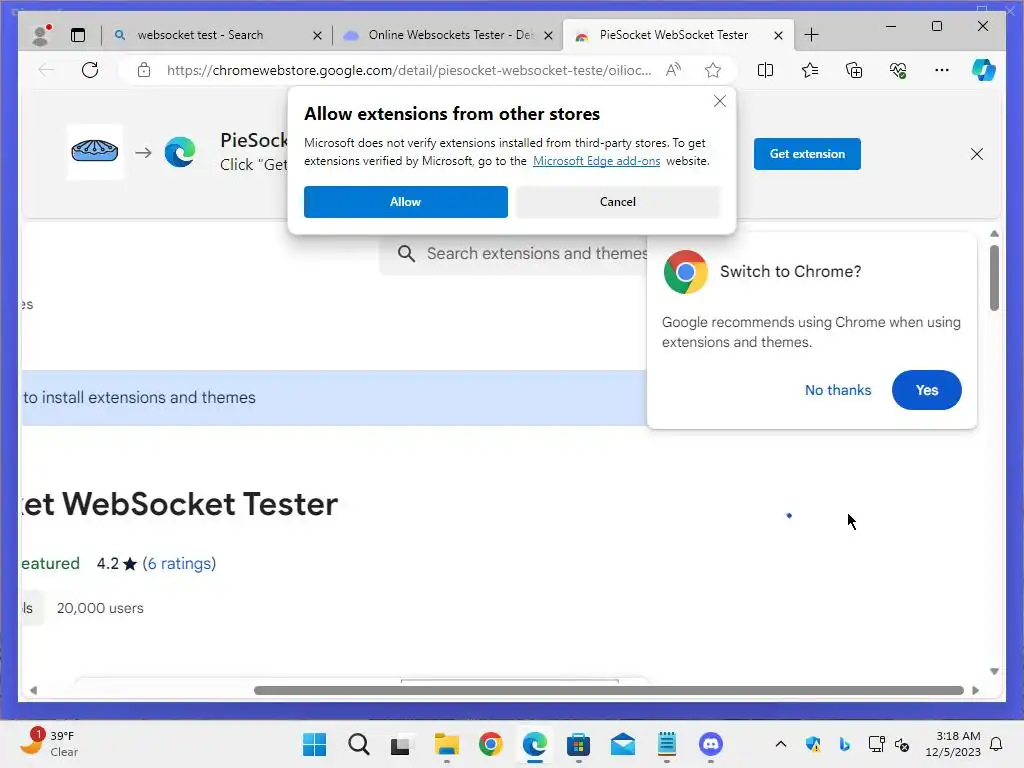Open the Microsoft Edge add-ons link
The image size is (1024, 768).
click(x=596, y=161)
